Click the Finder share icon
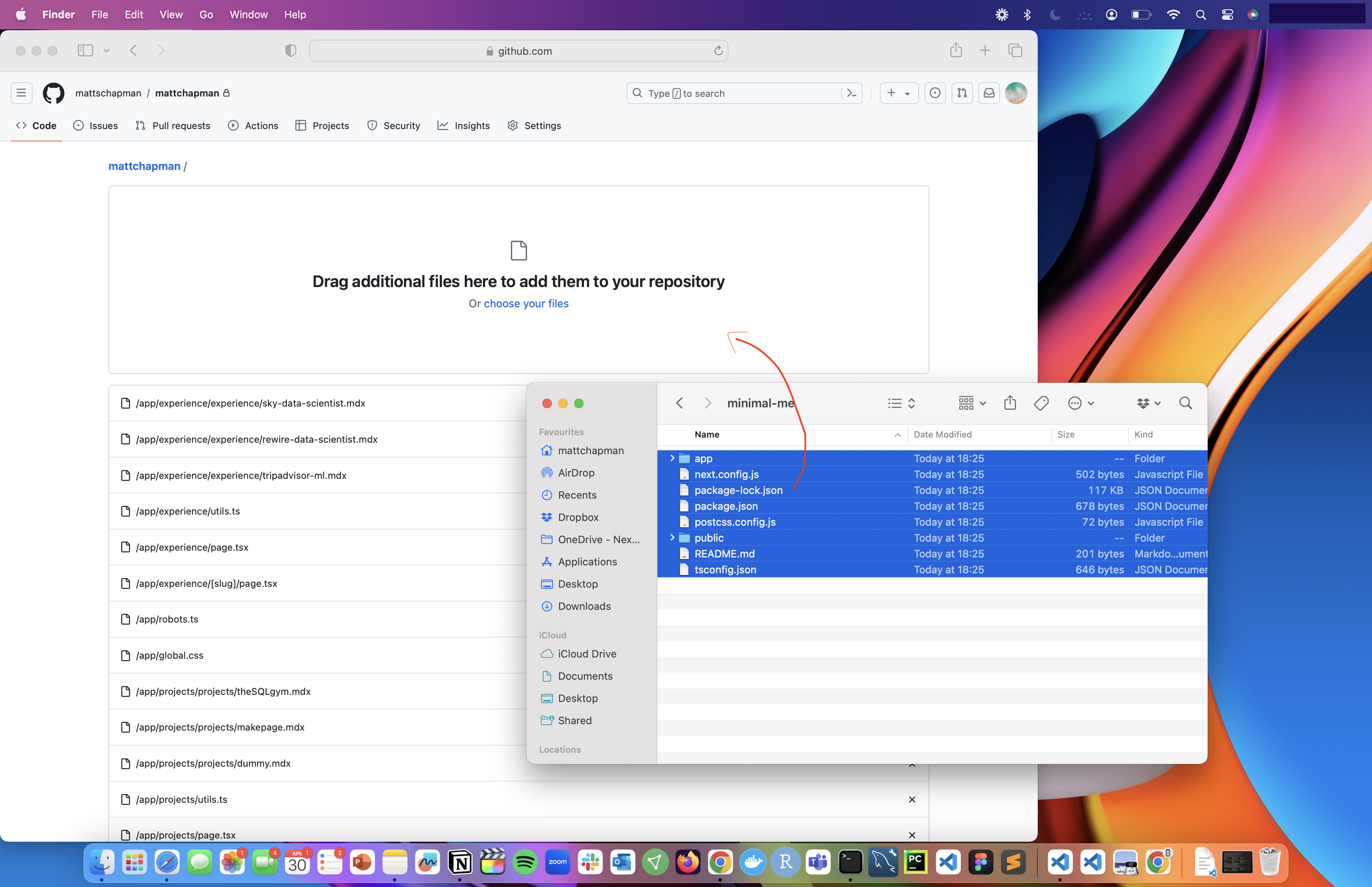Screen dimensions: 1372x887 click(x=1010, y=403)
